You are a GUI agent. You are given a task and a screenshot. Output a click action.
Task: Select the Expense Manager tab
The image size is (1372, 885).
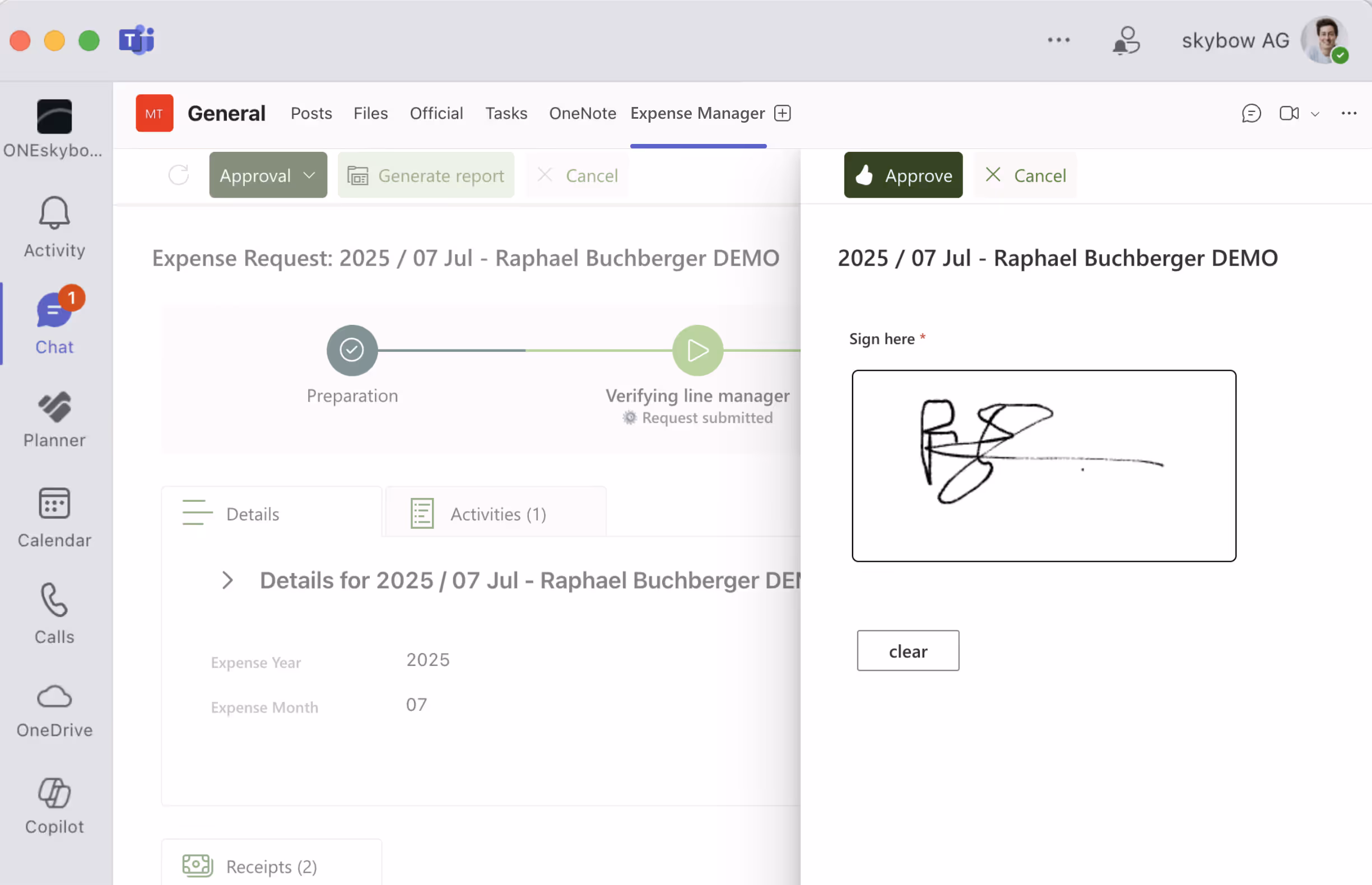pos(697,113)
